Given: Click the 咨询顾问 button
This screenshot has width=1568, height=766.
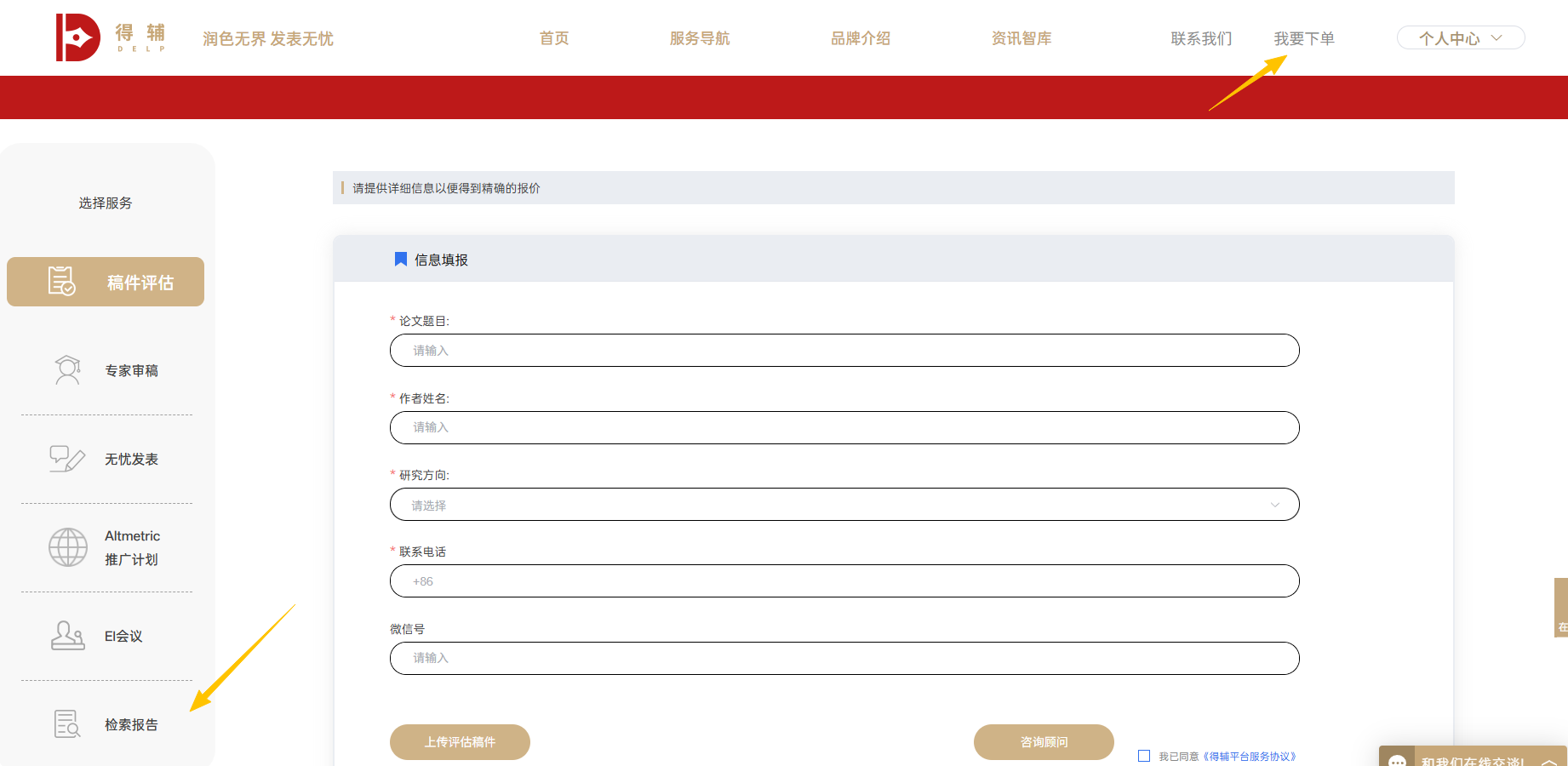Looking at the screenshot, I should click(x=1044, y=741).
